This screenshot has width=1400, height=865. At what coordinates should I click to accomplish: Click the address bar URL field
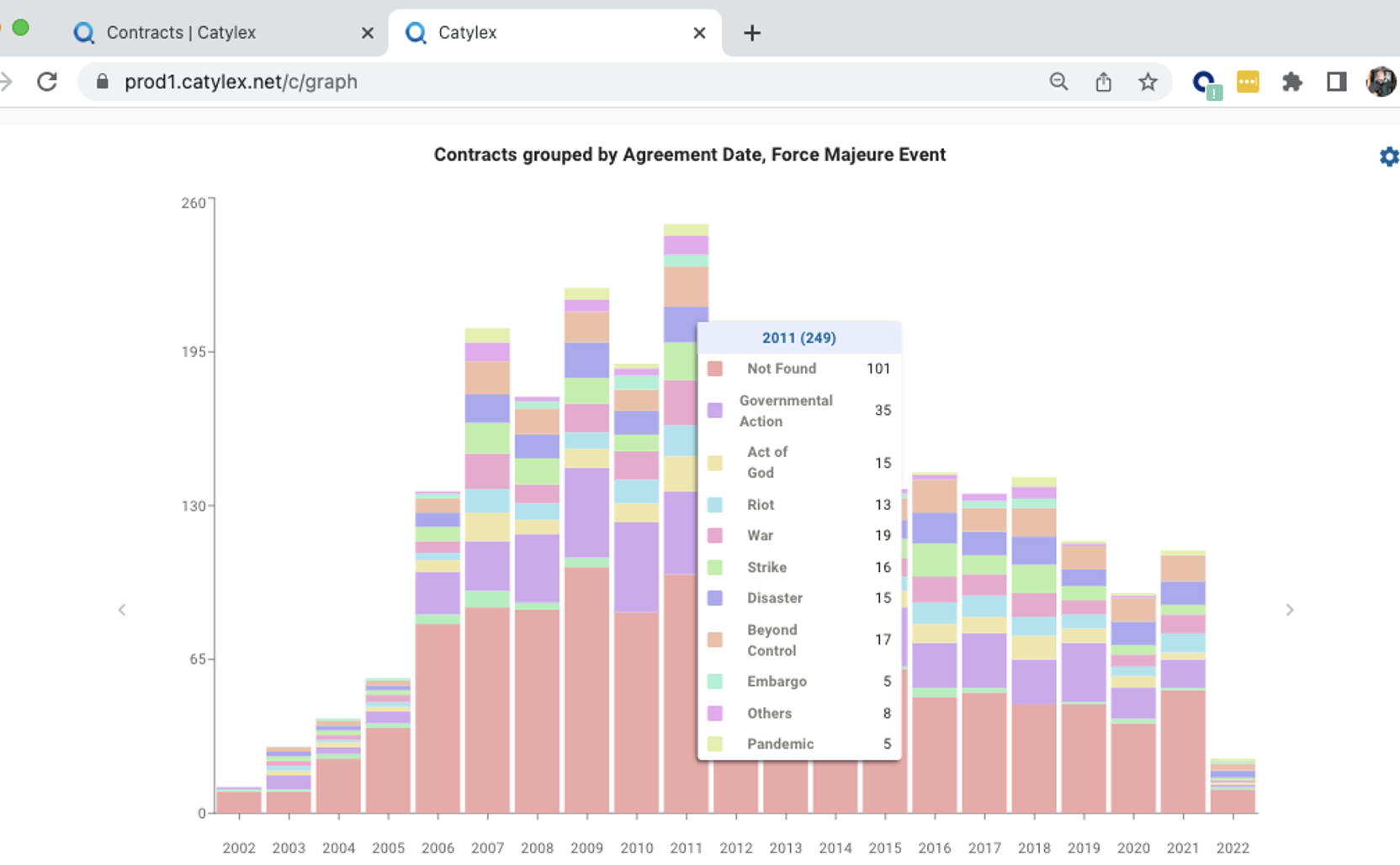pos(505,82)
